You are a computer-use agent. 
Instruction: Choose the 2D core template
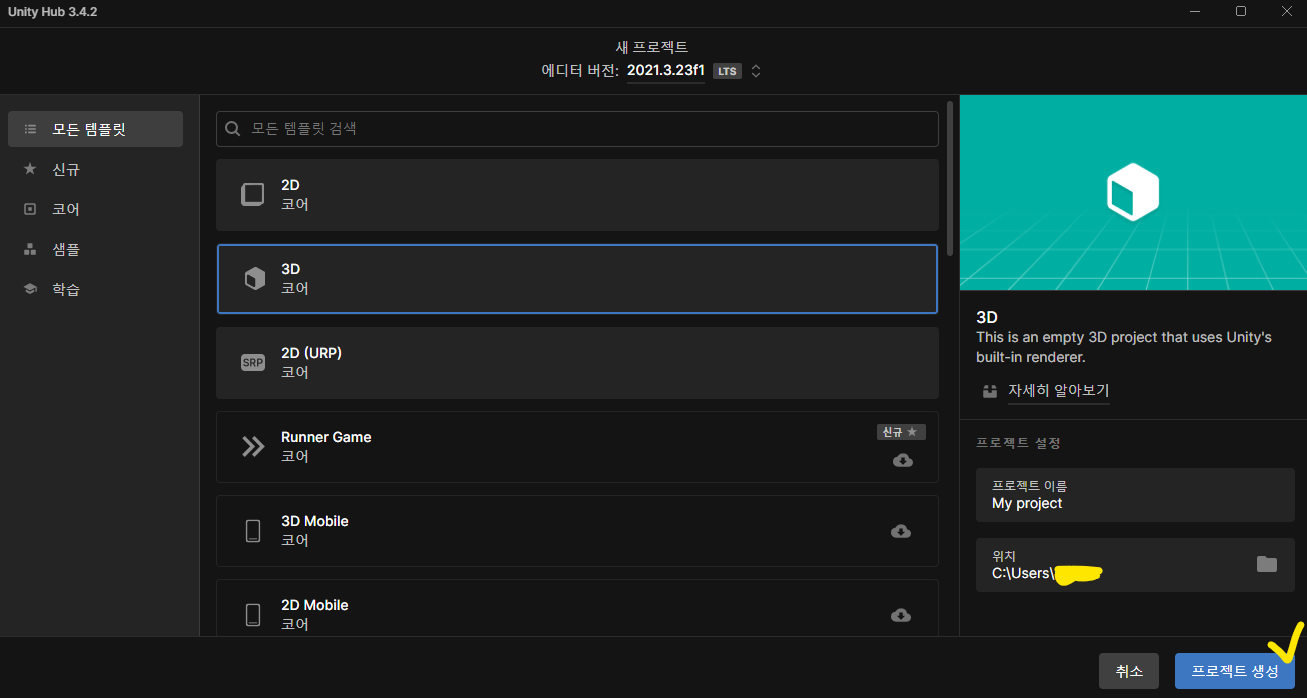(x=577, y=195)
